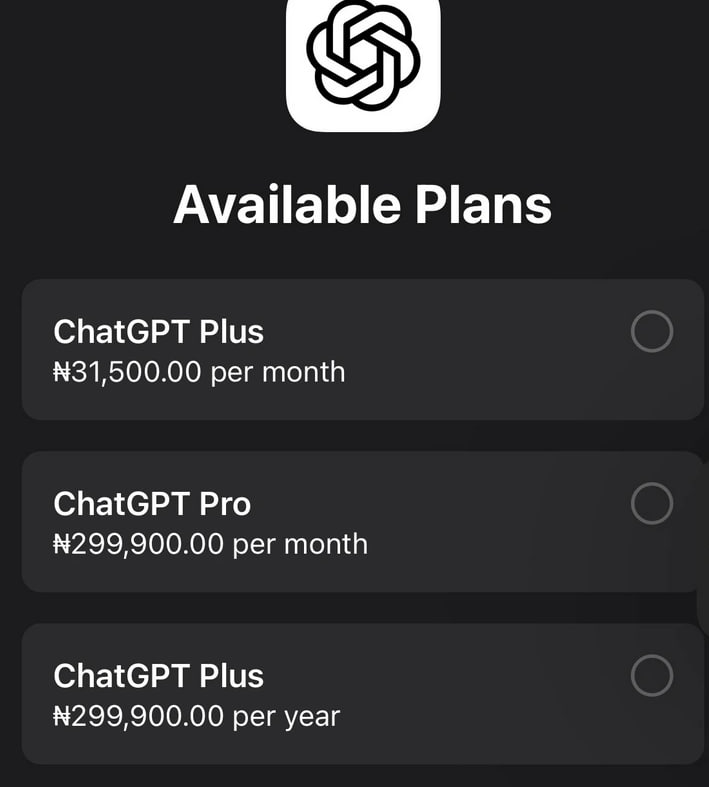Tap the ₦299,900.00 per year price

click(197, 716)
